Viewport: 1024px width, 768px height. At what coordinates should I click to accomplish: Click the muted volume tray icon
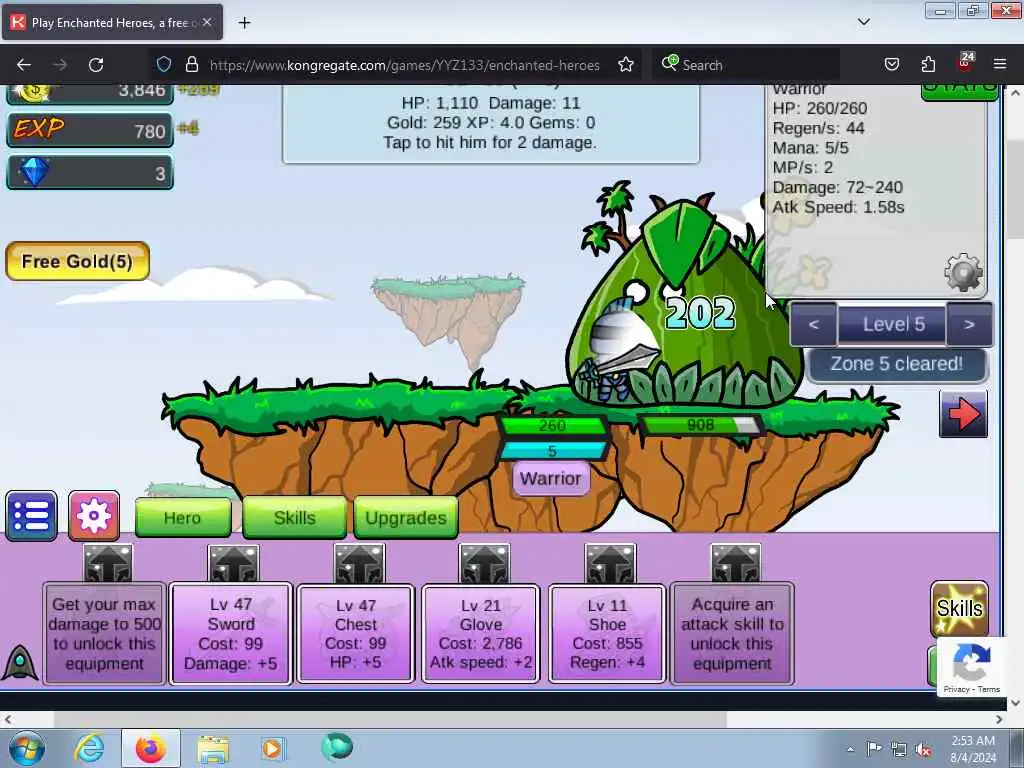[923, 749]
